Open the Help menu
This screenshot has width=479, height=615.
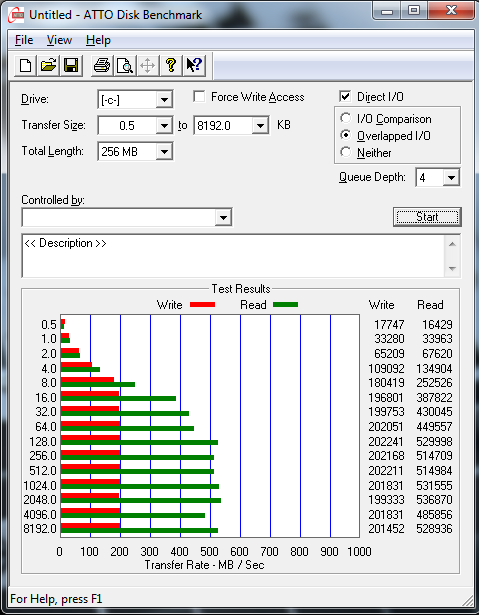[x=98, y=40]
